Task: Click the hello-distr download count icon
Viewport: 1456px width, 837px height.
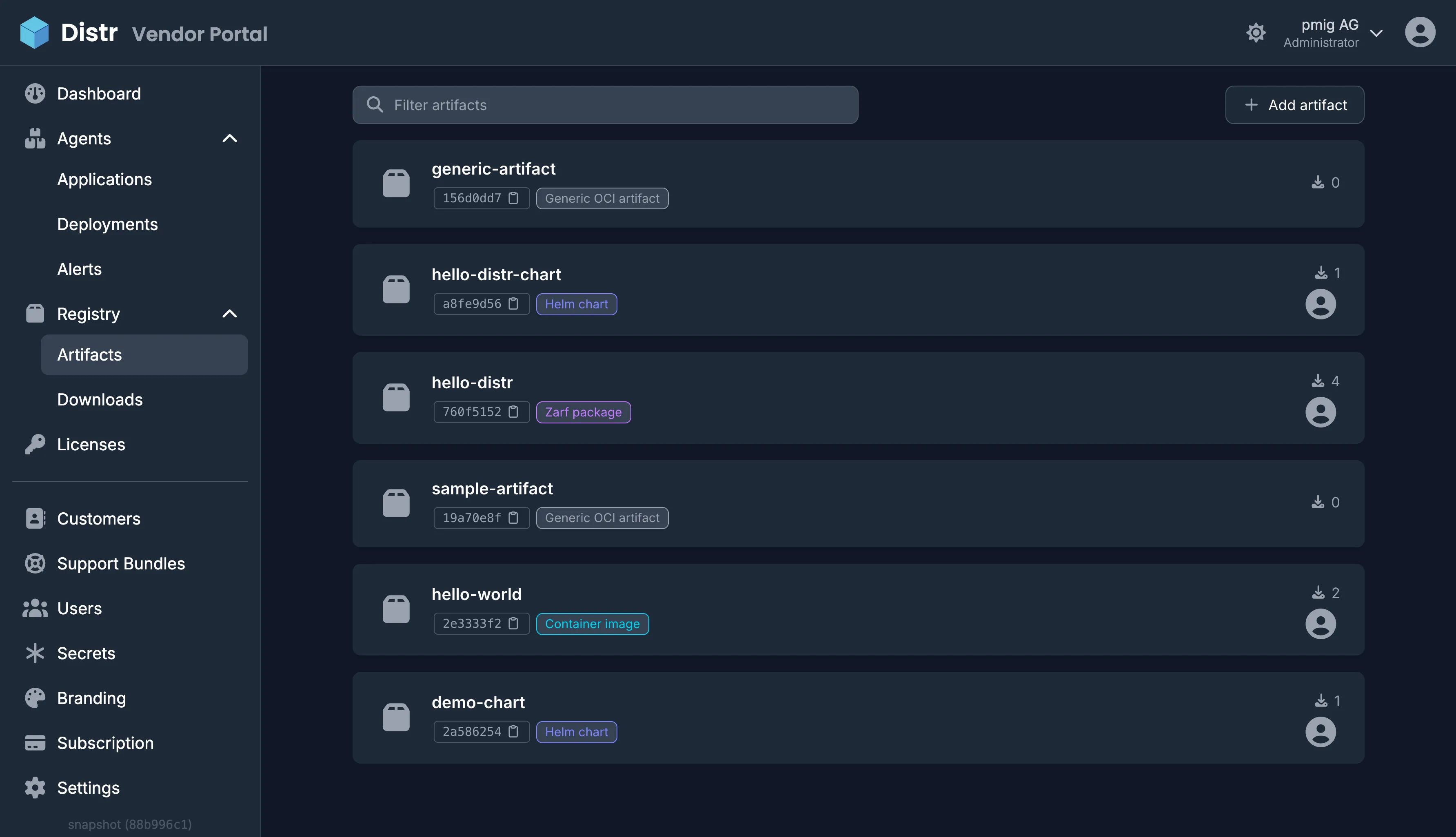Action: (1317, 381)
